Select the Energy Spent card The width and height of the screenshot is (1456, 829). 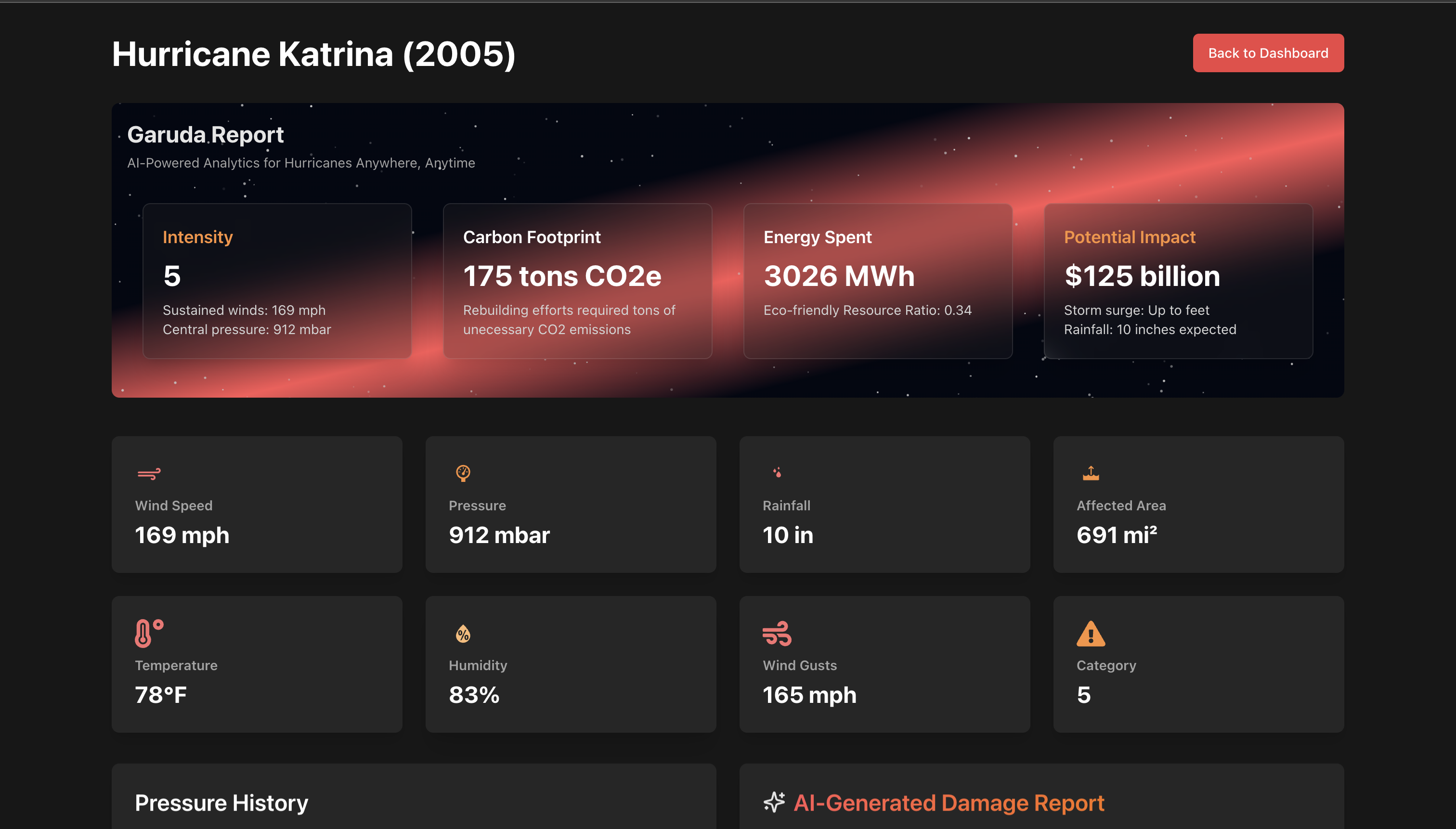(877, 281)
